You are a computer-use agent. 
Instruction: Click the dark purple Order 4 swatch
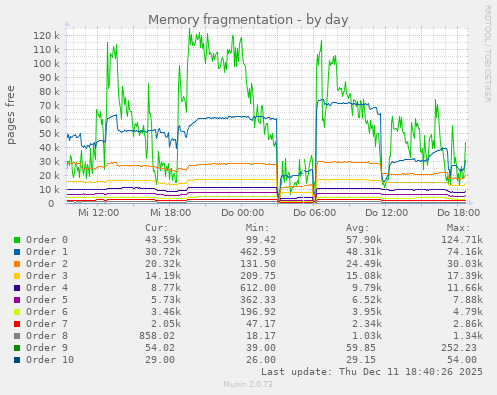[x=17, y=288]
